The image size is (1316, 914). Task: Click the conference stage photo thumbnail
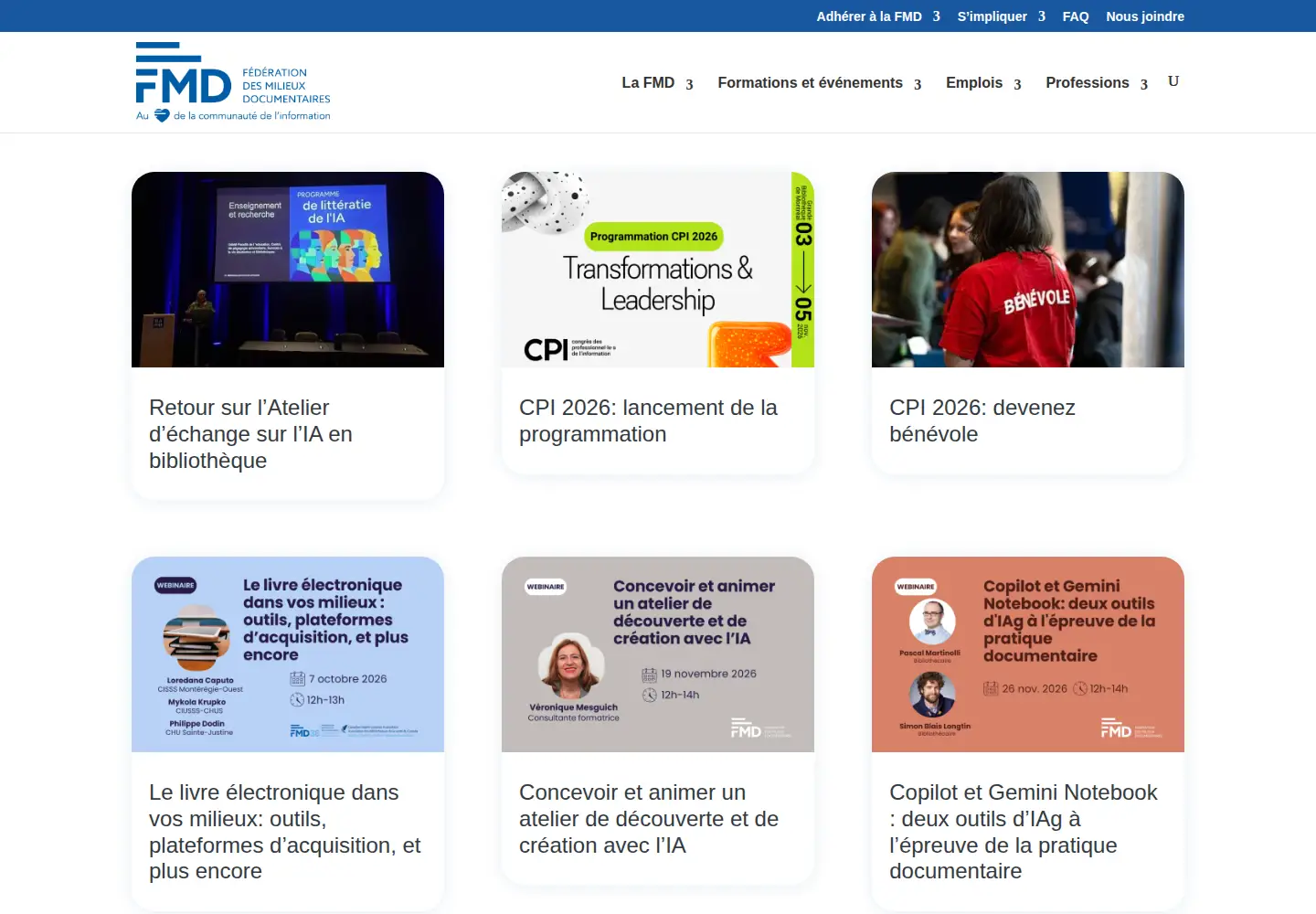click(x=288, y=270)
